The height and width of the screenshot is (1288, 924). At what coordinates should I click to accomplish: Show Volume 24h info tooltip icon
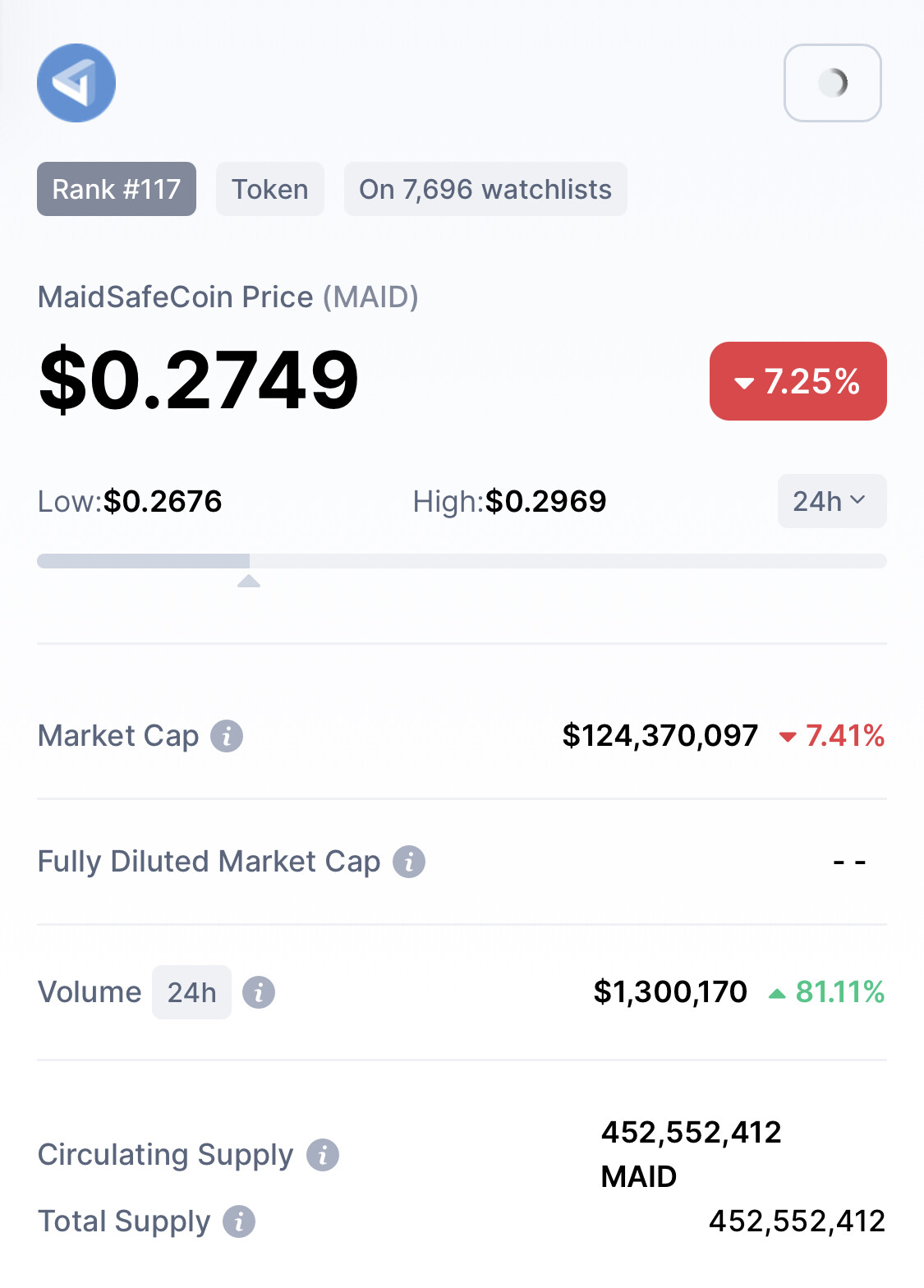(x=259, y=992)
